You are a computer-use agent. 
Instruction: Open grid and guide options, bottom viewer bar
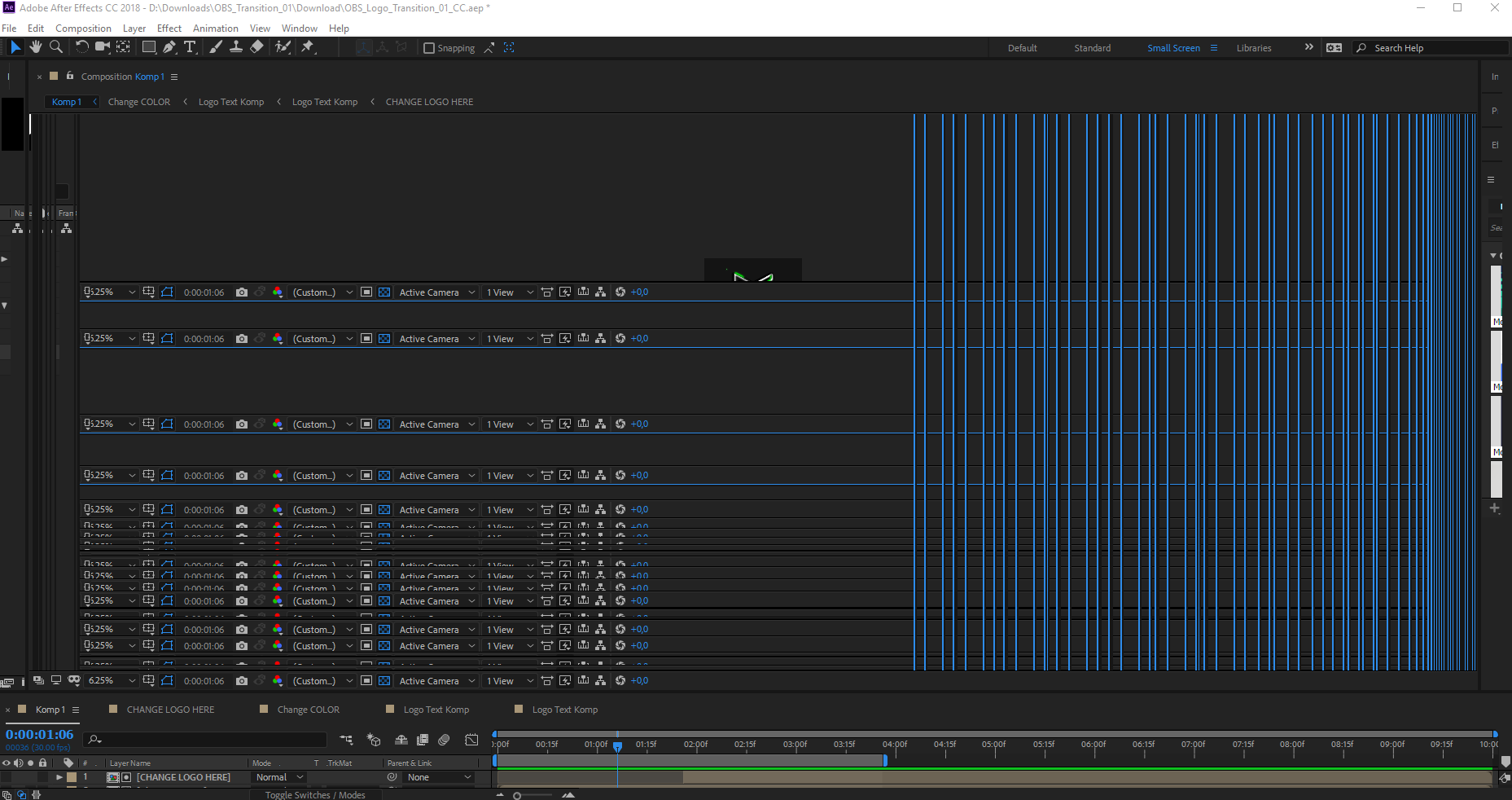click(148, 680)
